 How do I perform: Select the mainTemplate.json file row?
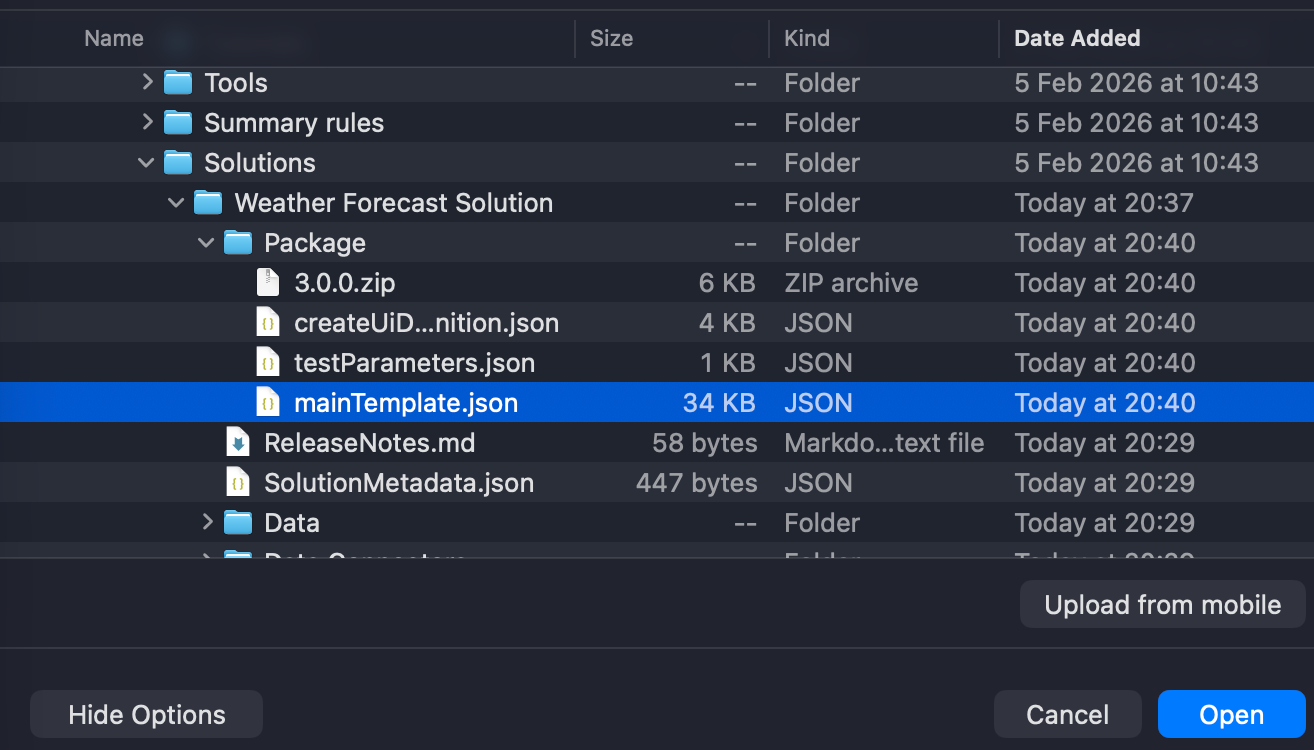tap(406, 403)
